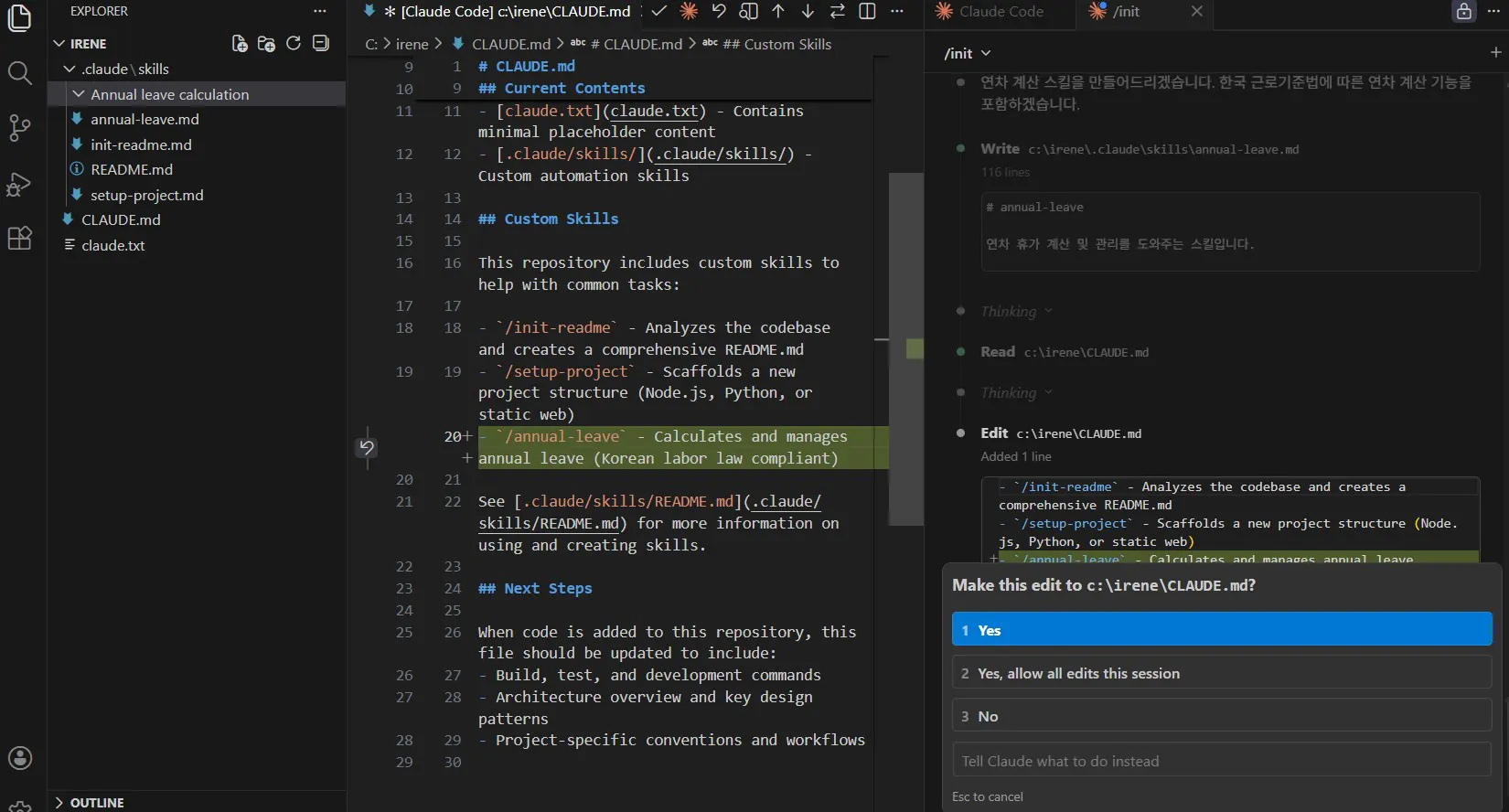Collapse all folders in Explorer
This screenshot has width=1509, height=812.
tap(321, 43)
